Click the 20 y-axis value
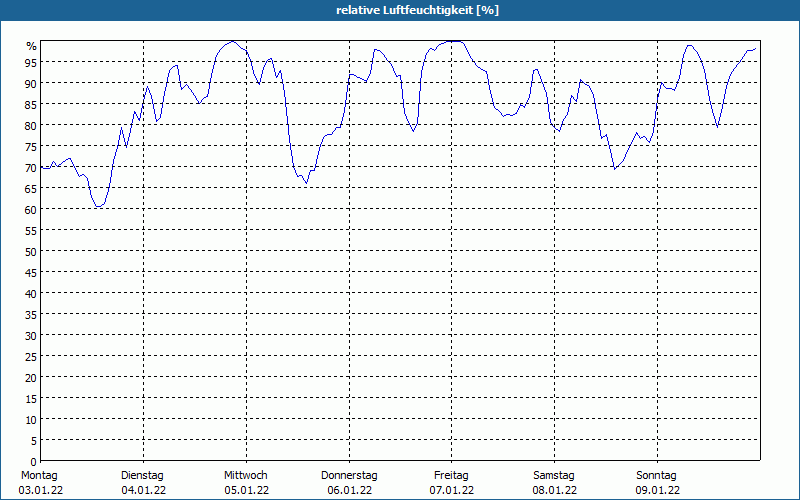The image size is (800, 500). click(x=31, y=378)
